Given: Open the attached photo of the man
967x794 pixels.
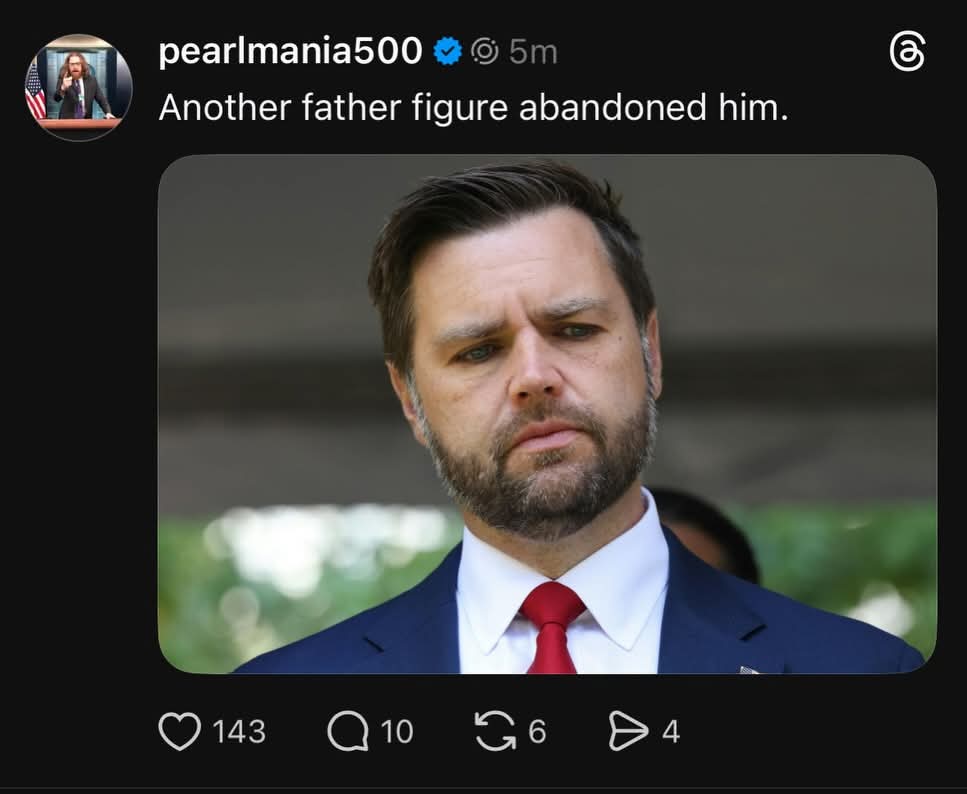Looking at the screenshot, I should (547, 413).
